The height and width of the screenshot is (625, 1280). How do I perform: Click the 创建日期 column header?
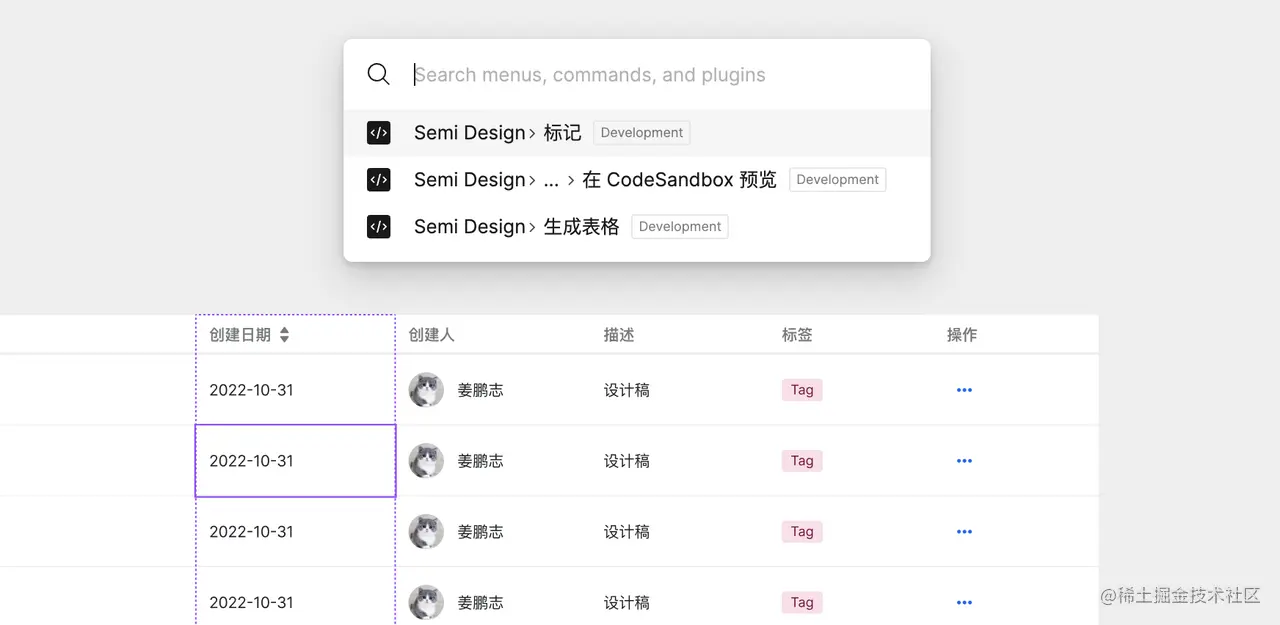(240, 335)
